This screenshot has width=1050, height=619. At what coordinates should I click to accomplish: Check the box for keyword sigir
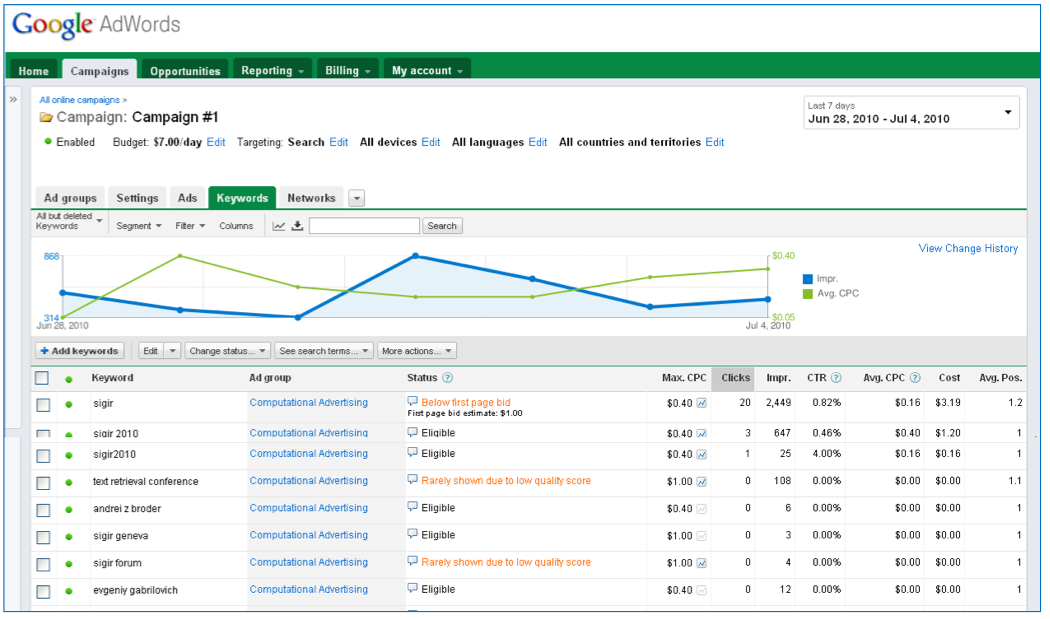(44, 405)
